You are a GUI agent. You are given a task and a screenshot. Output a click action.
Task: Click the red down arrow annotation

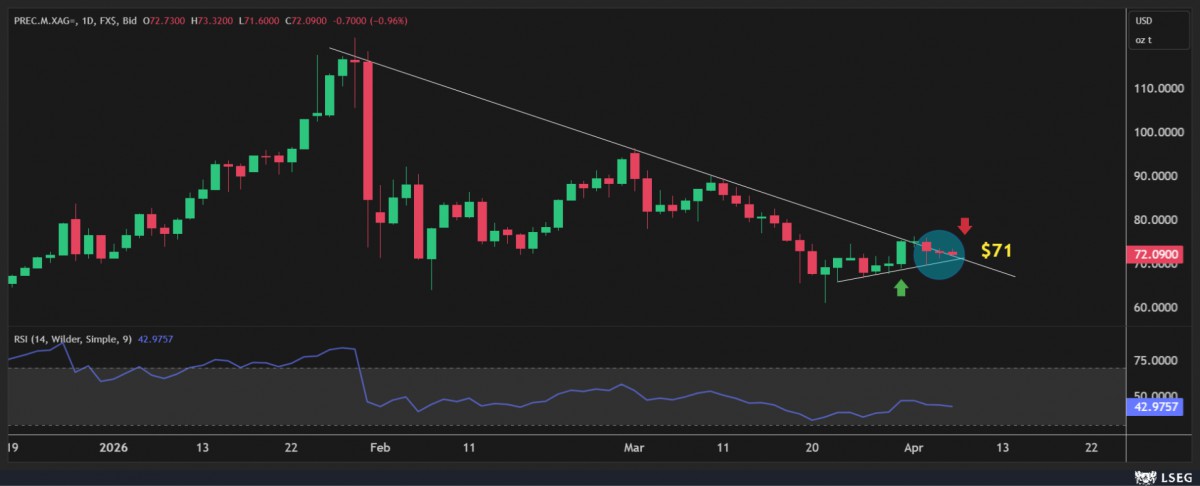pos(964,225)
